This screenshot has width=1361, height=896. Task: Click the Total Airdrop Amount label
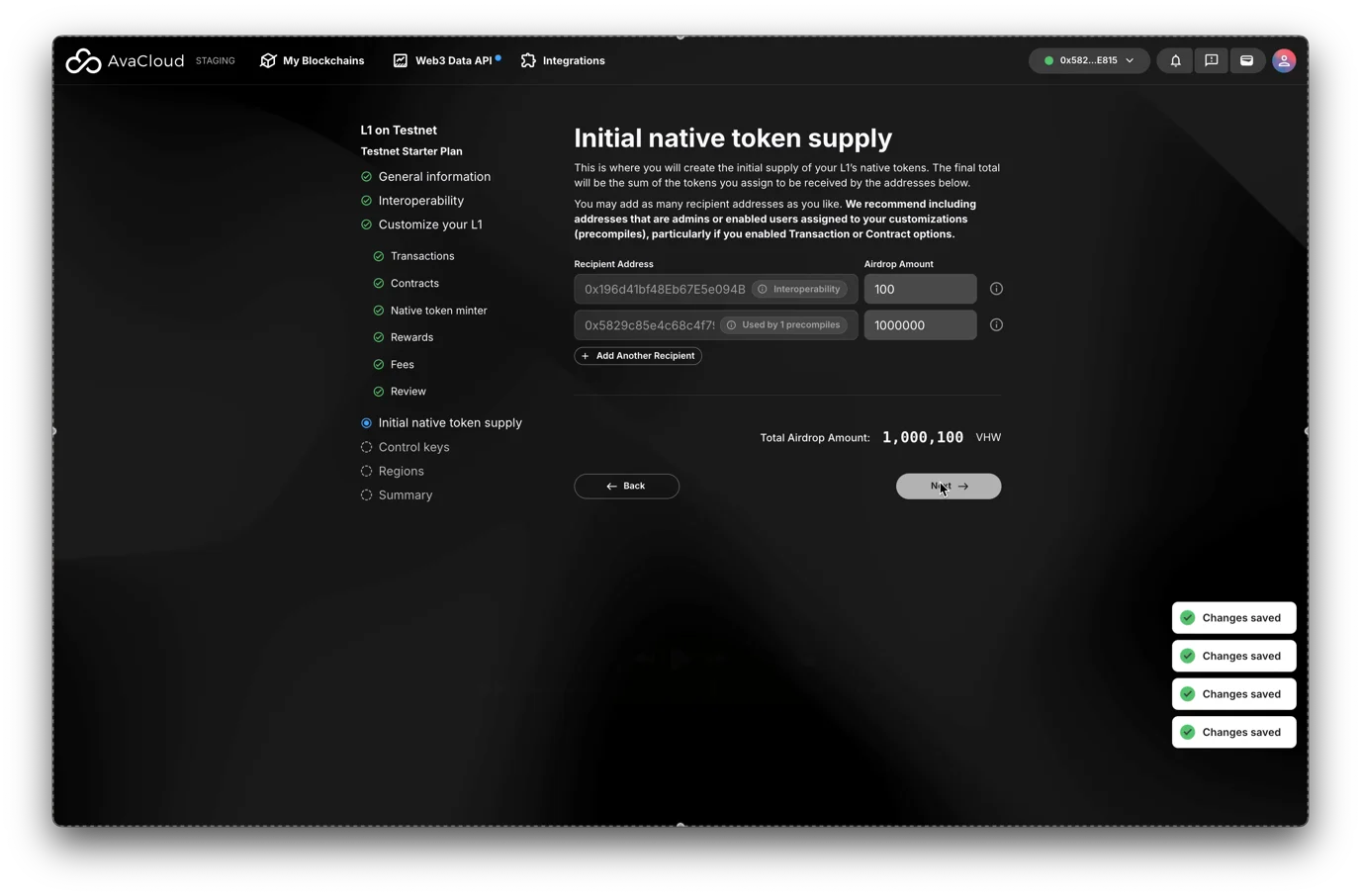click(x=815, y=437)
